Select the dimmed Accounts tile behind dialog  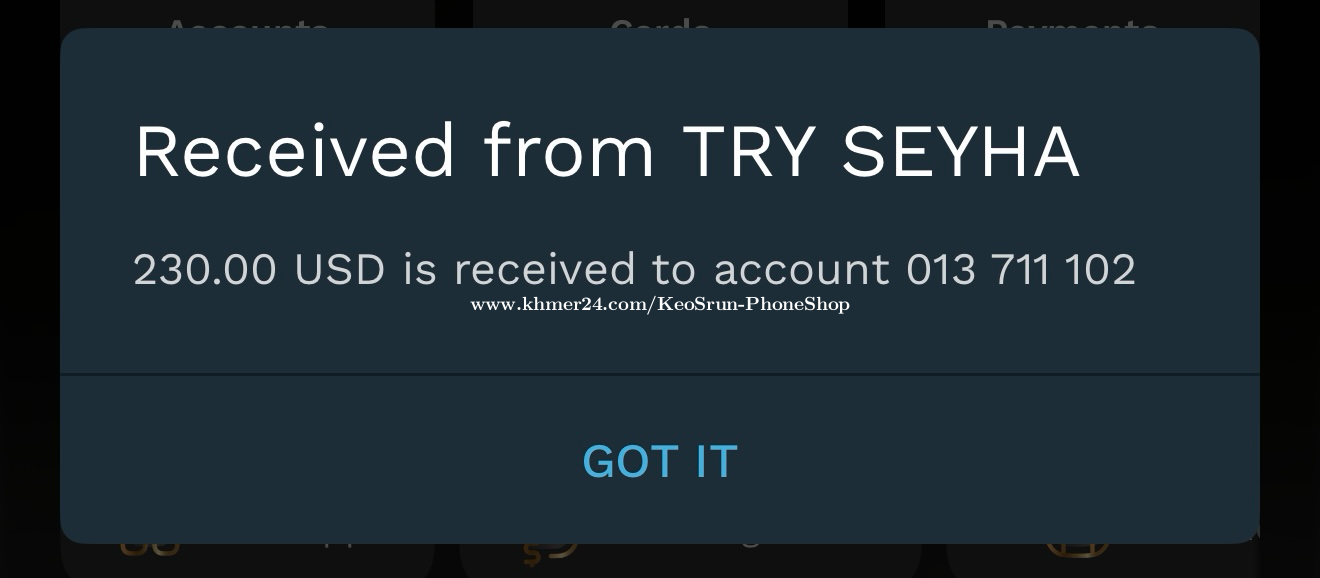[x=247, y=14]
